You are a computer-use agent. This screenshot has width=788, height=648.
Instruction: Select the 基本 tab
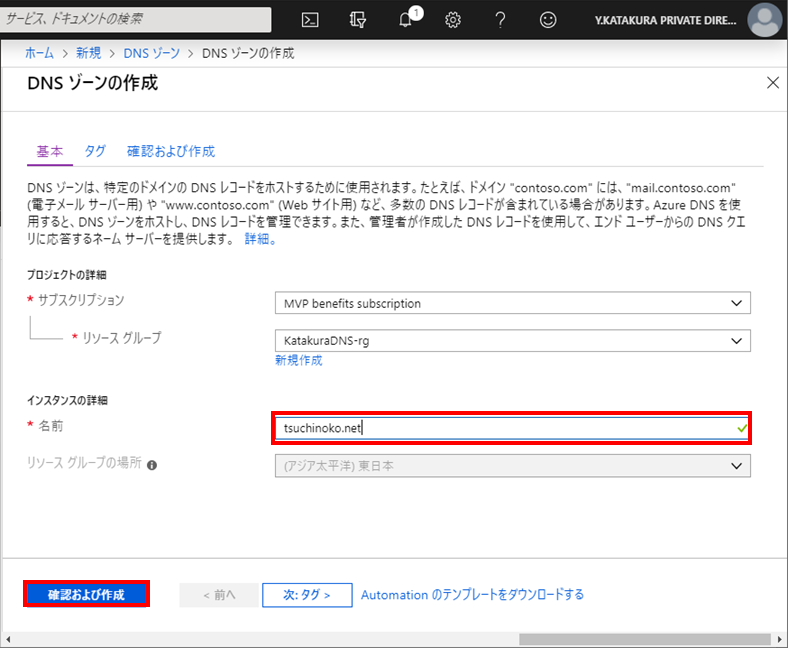50,151
